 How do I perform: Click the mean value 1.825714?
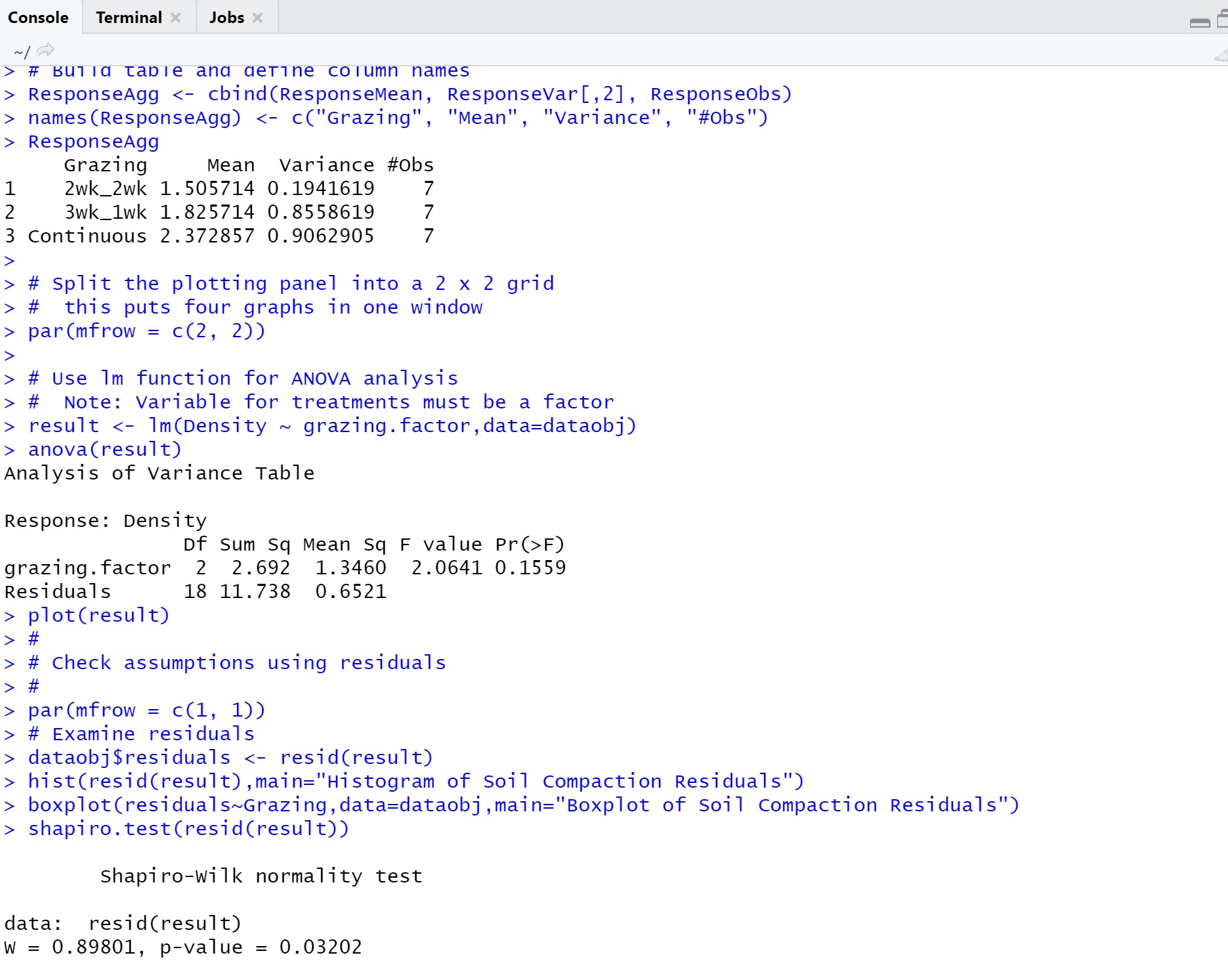point(207,213)
